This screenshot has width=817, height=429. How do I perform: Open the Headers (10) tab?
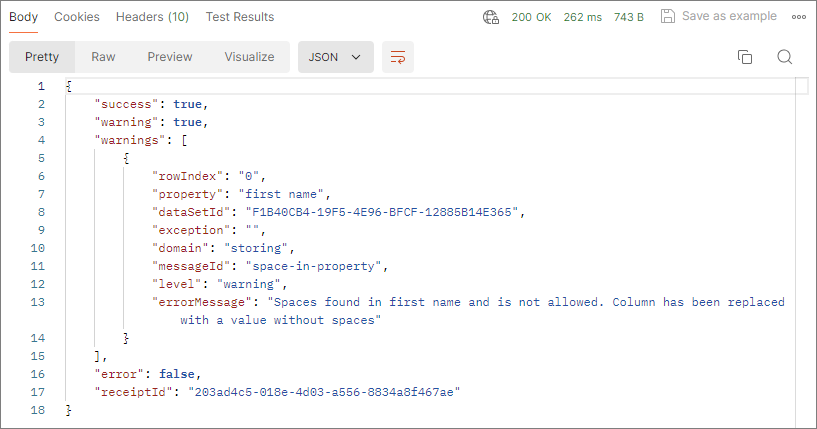coord(152,17)
